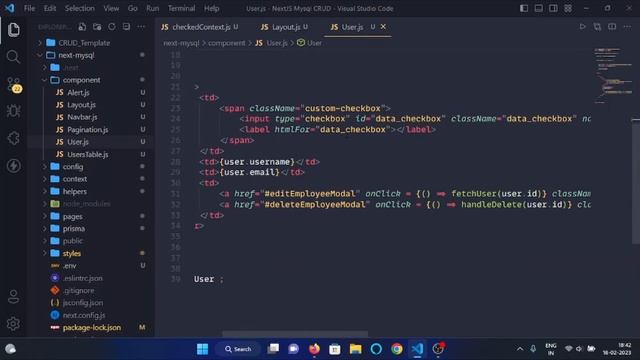Open the Search view in activity bar
This screenshot has height=360, width=640.
point(13,57)
